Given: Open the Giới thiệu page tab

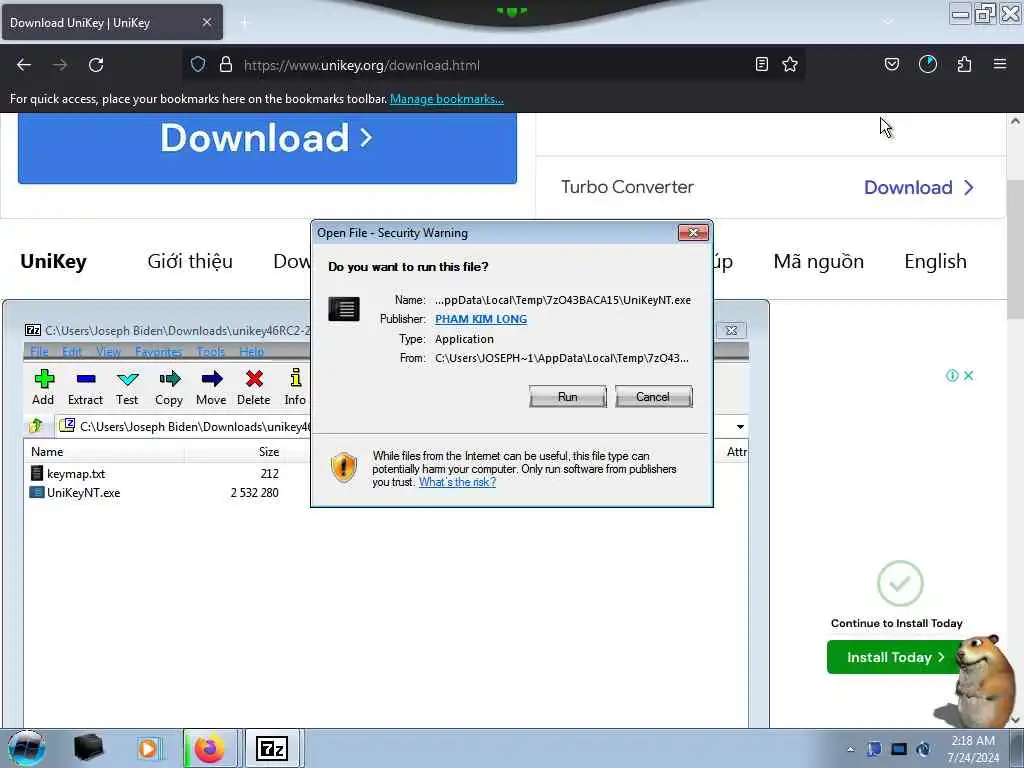Looking at the screenshot, I should tap(190, 261).
